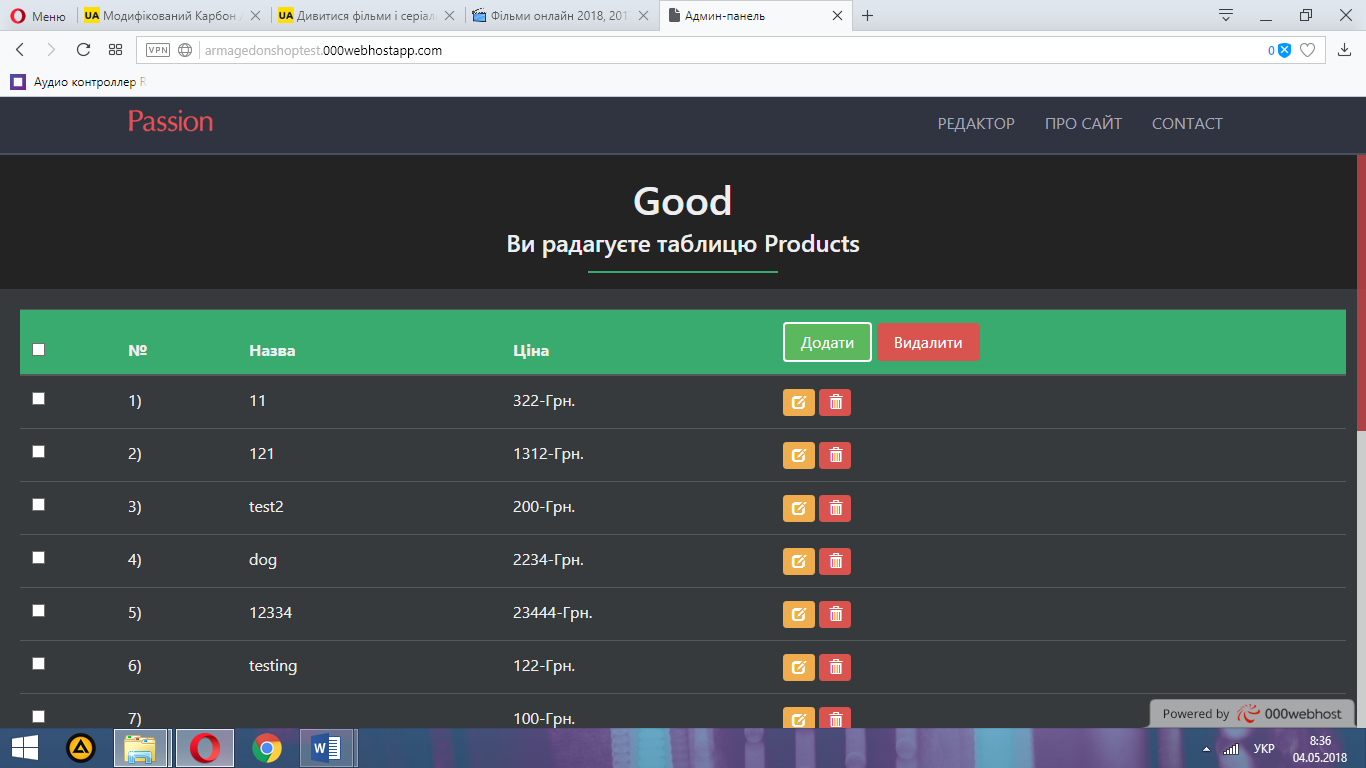Click the Passion site logo
The image size is (1366, 768).
click(x=170, y=122)
